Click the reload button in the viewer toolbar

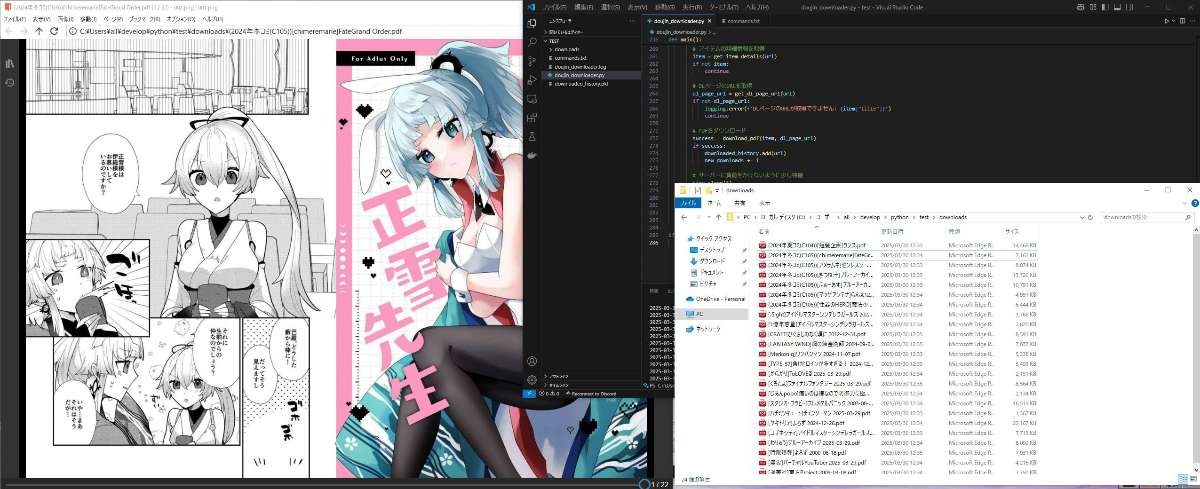tap(54, 31)
